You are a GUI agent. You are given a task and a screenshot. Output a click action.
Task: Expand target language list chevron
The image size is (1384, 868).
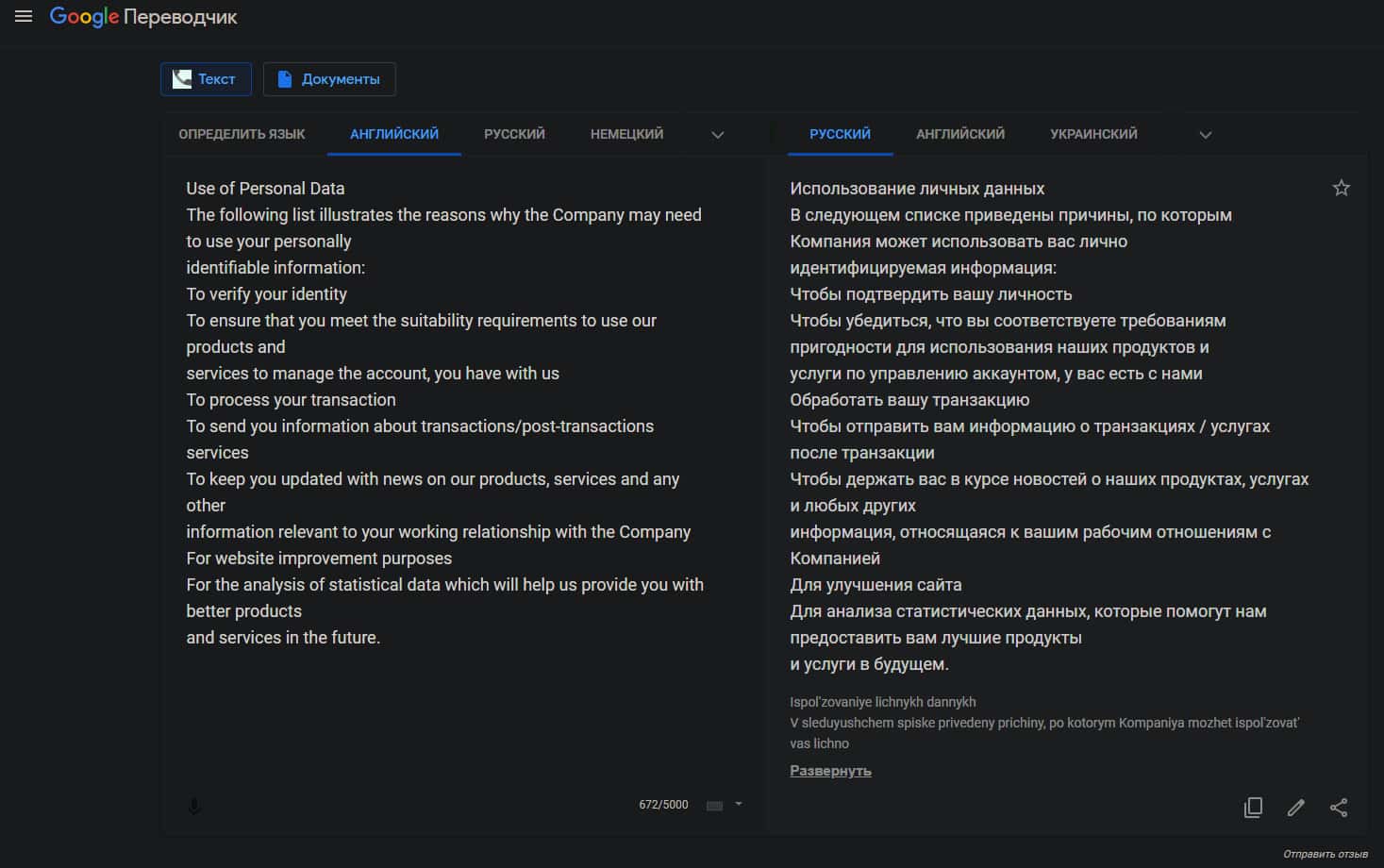(1205, 135)
